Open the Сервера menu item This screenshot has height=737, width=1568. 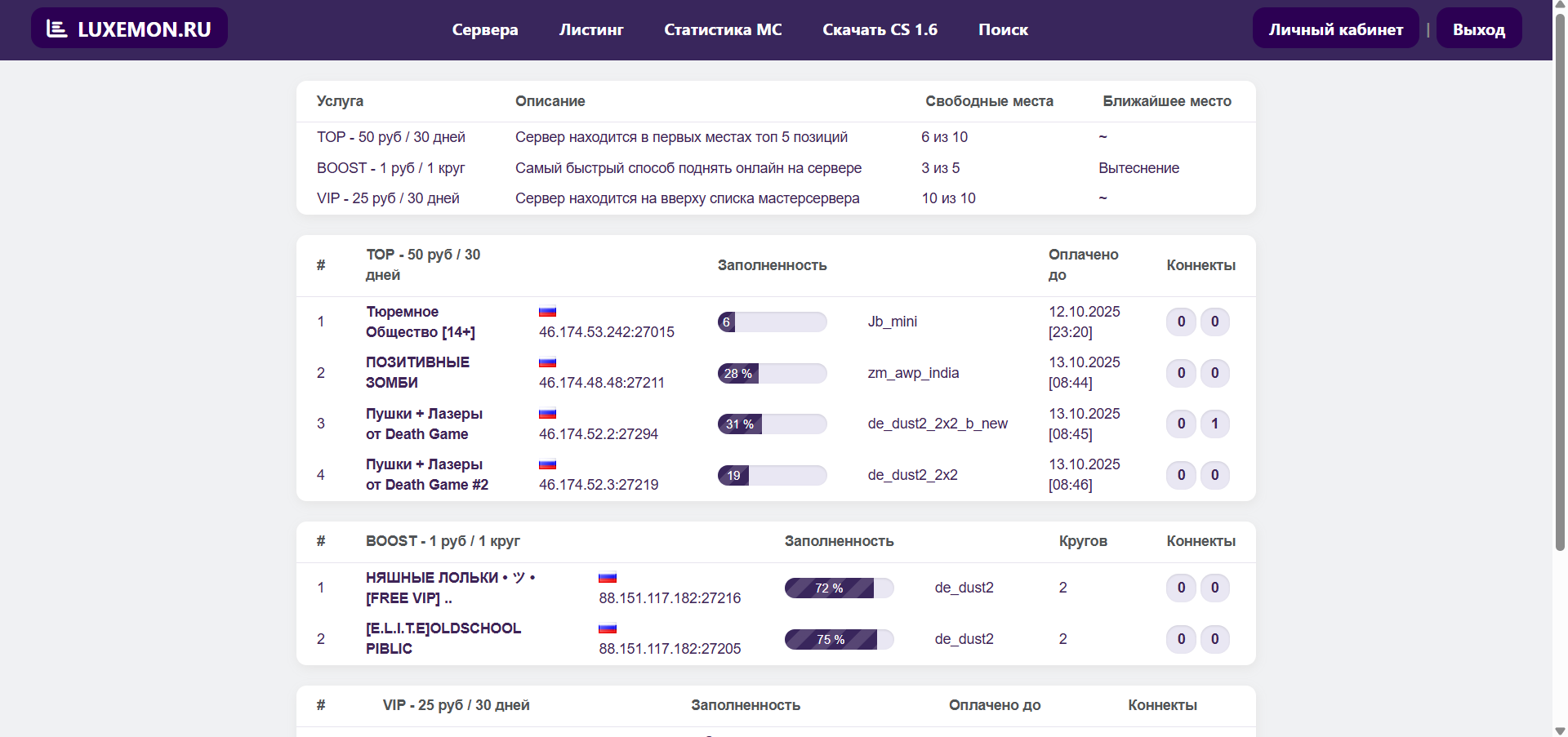[484, 30]
